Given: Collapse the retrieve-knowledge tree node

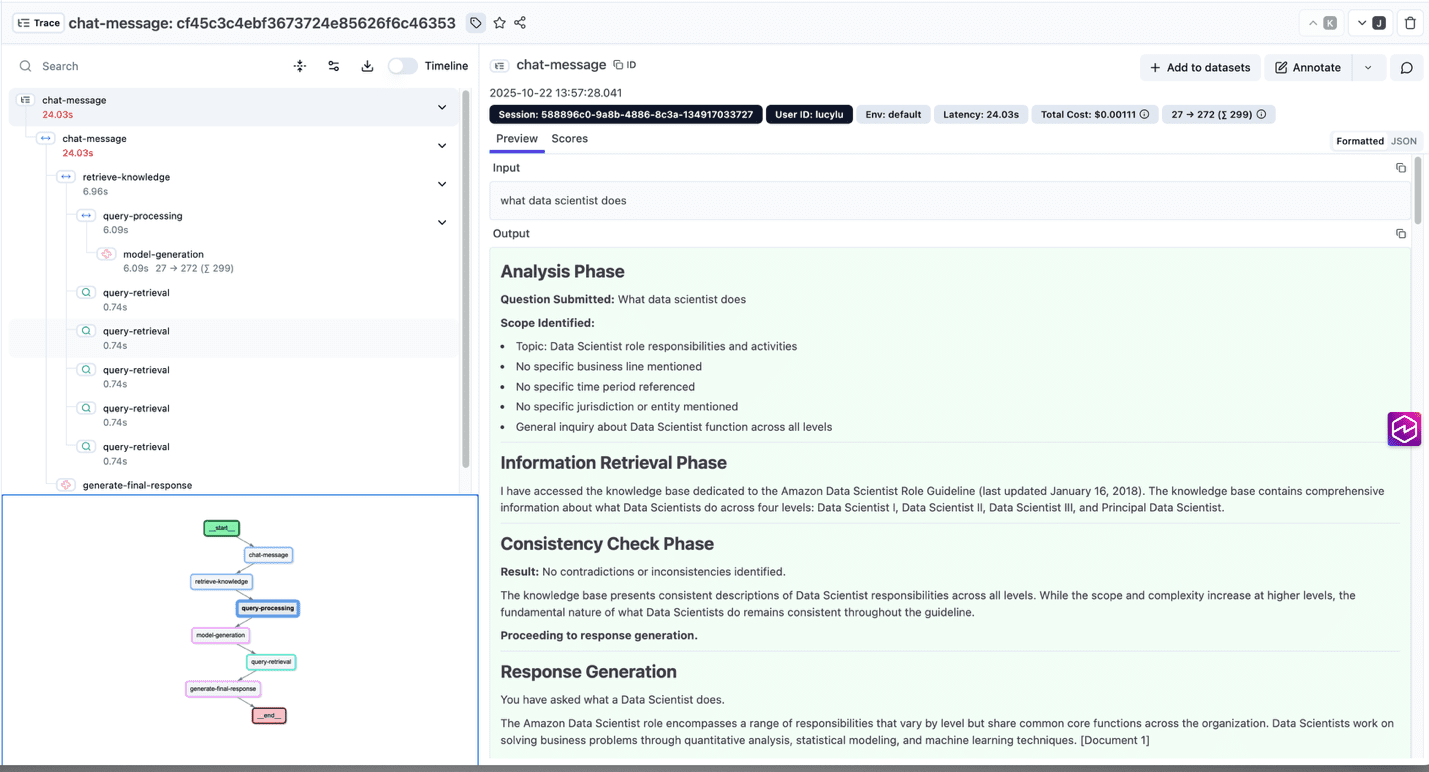Looking at the screenshot, I should [x=442, y=184].
